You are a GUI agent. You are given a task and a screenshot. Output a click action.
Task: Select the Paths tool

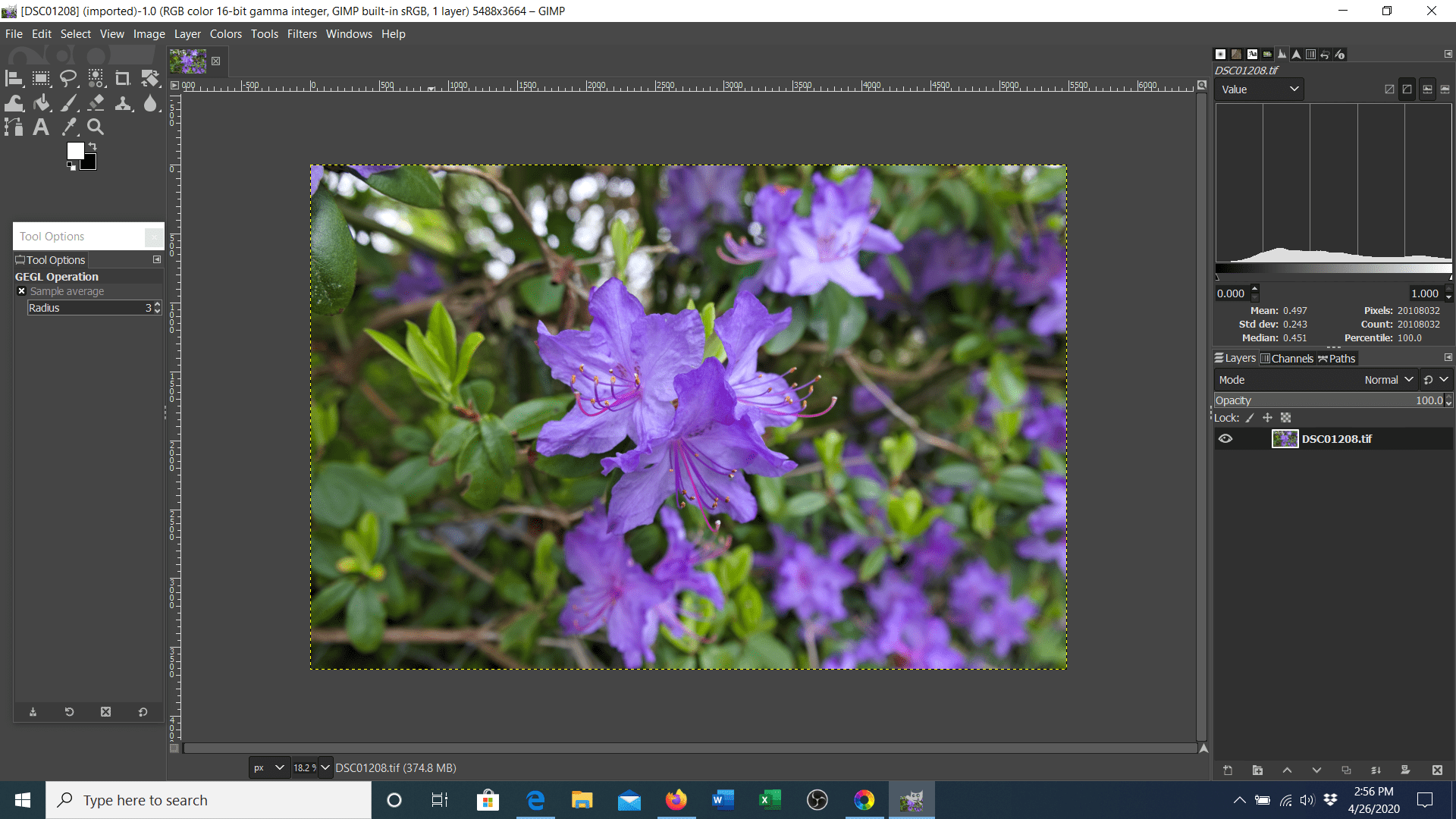click(x=14, y=127)
